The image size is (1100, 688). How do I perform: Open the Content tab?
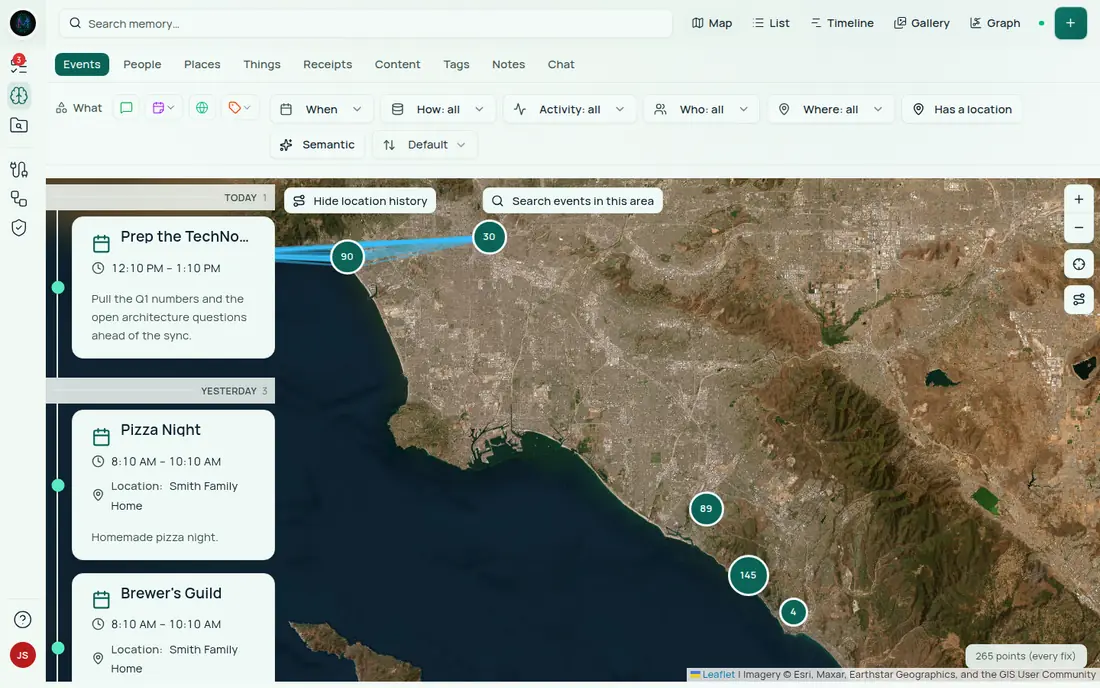pyautogui.click(x=397, y=64)
